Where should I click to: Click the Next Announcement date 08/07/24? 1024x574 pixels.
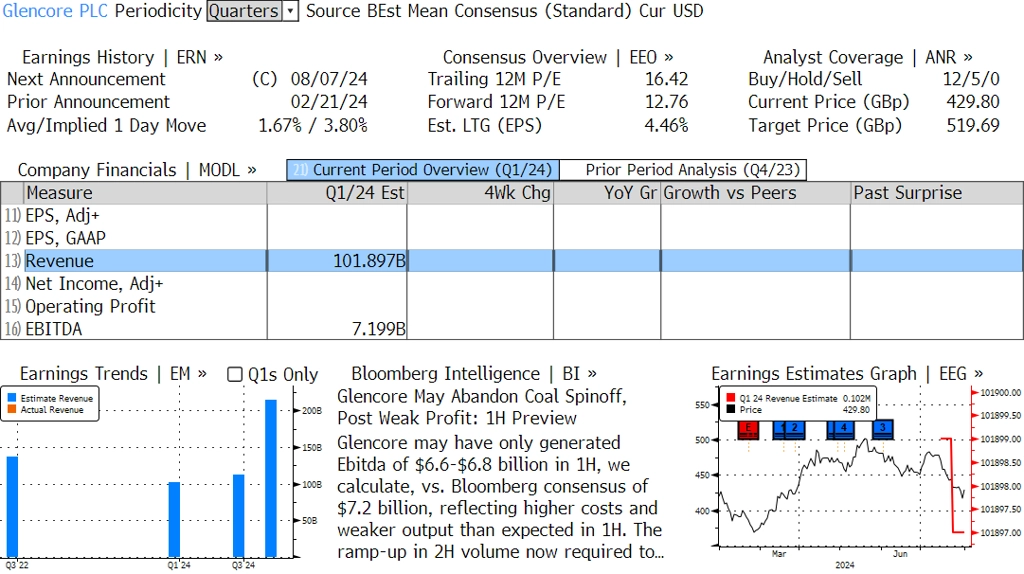tap(329, 79)
